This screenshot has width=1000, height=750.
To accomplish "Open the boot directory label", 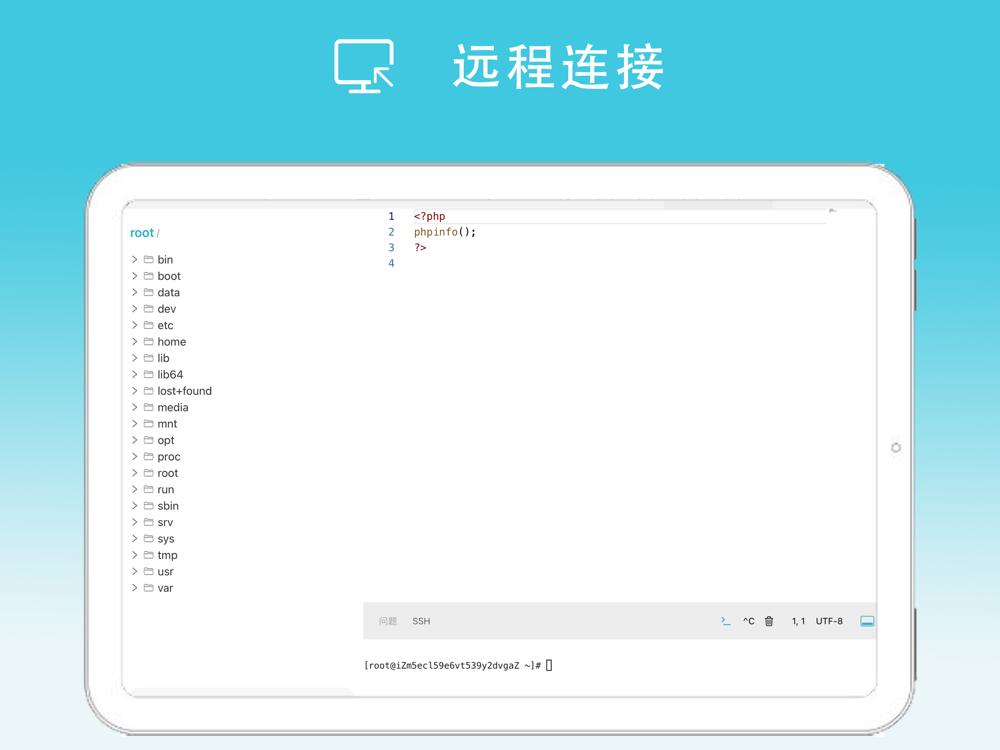I will 169,276.
